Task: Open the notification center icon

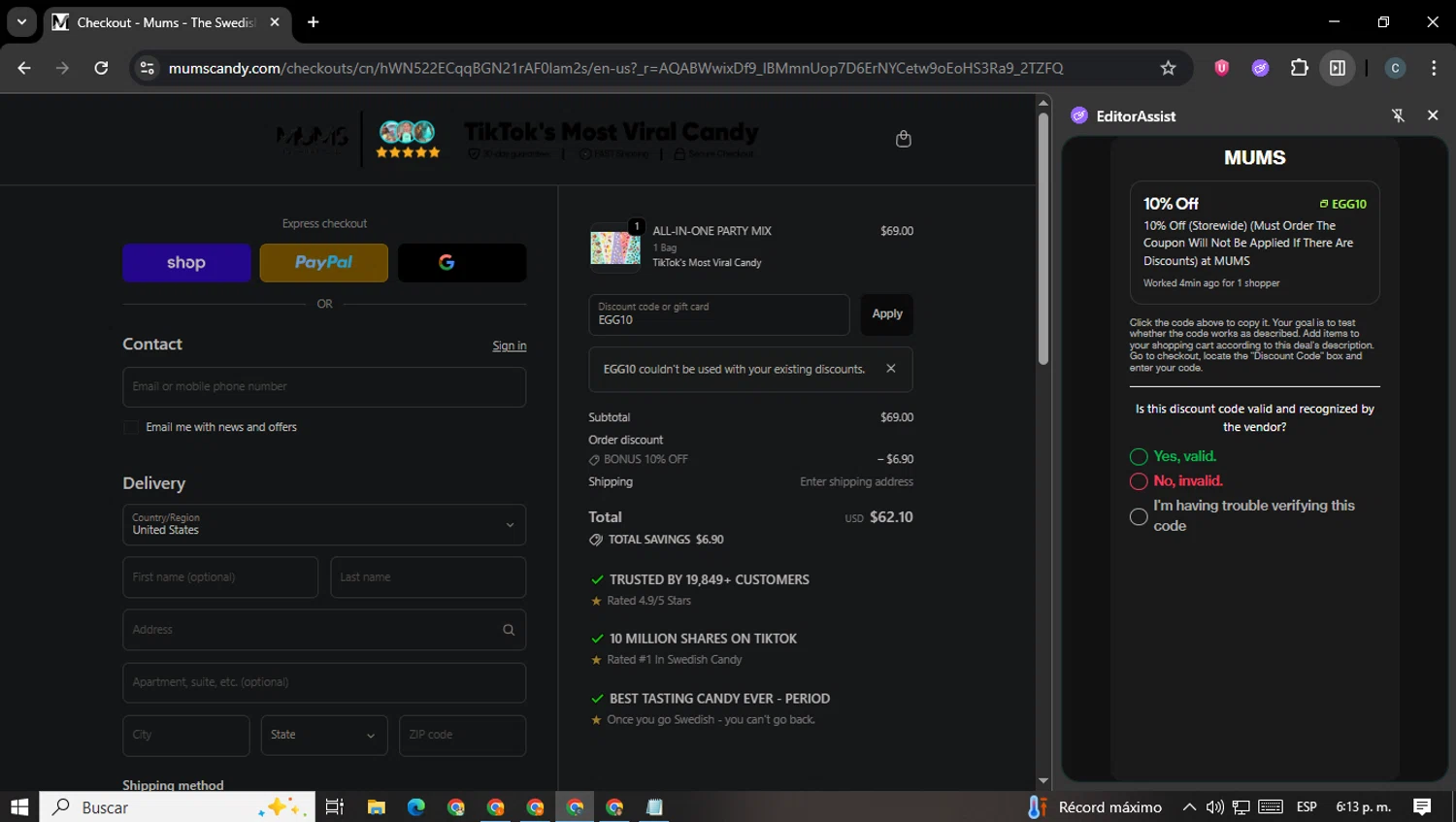Action: pos(1422,806)
